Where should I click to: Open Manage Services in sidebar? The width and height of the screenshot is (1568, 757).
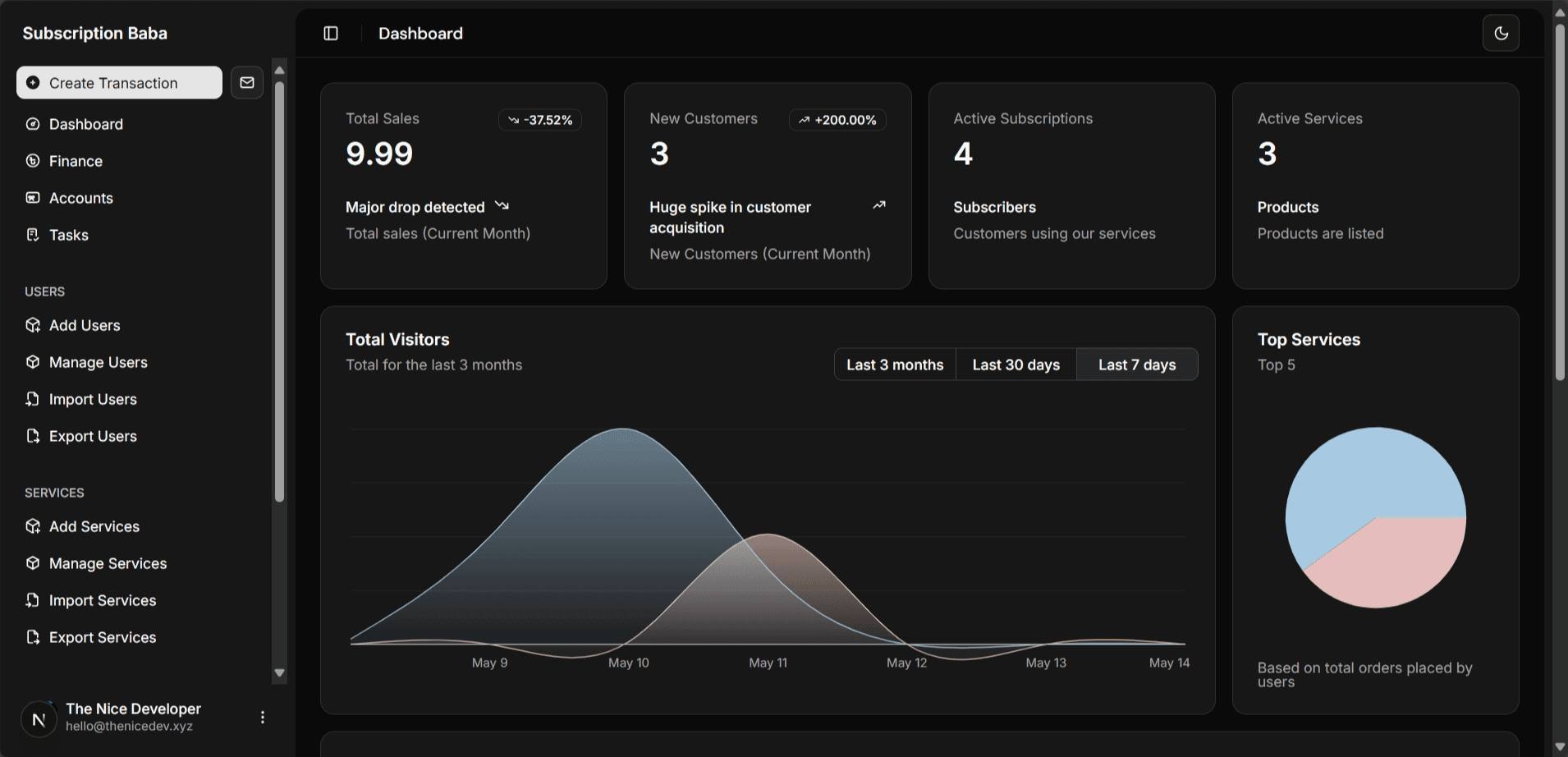(108, 563)
